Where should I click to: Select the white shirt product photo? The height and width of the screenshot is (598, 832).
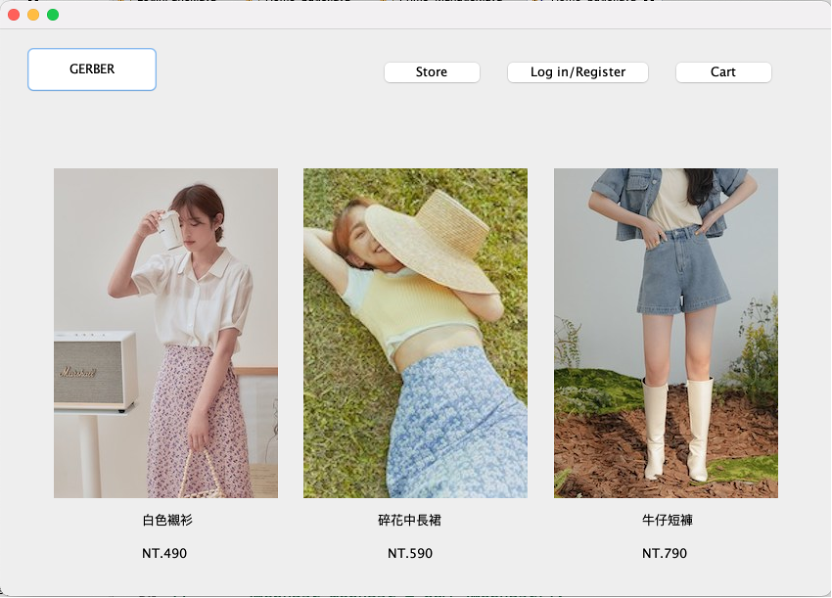[x=165, y=332]
